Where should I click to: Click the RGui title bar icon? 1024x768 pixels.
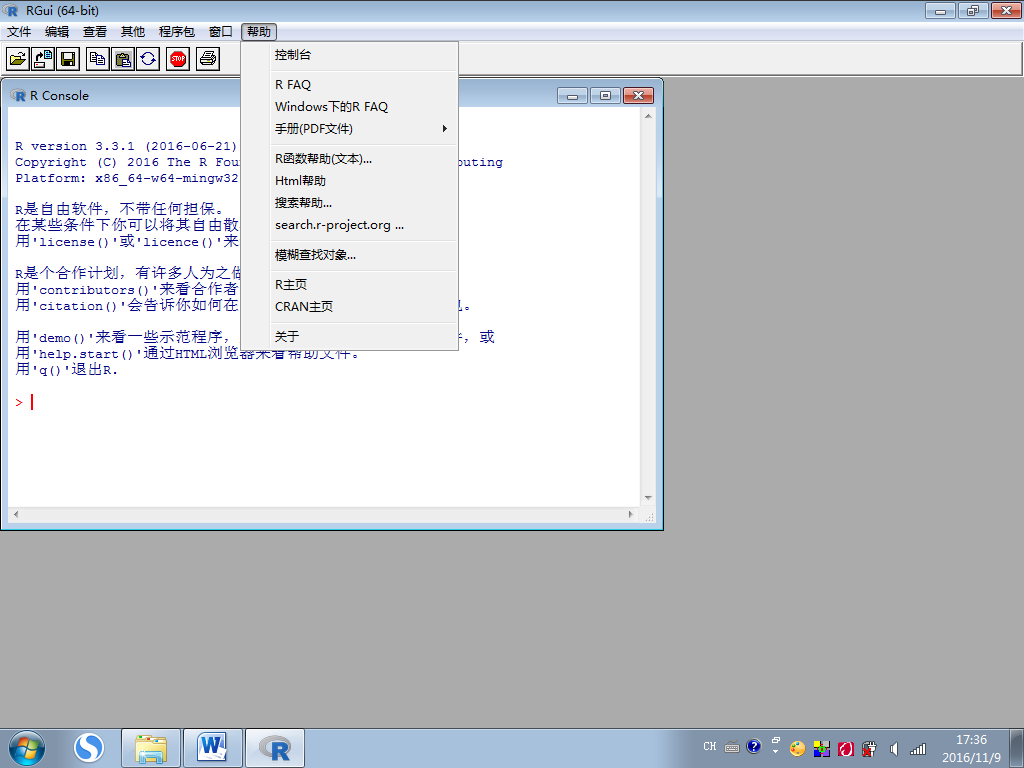[x=11, y=10]
